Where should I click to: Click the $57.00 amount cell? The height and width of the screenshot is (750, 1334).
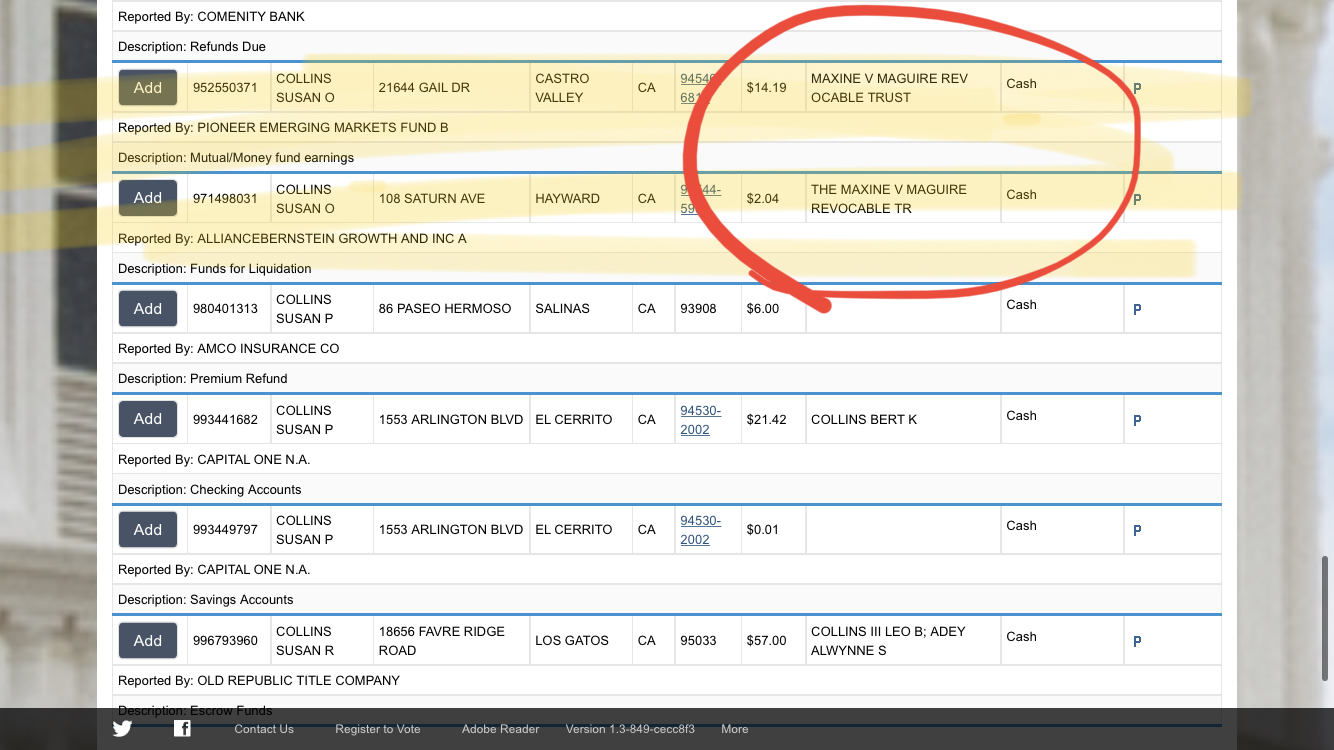click(x=774, y=641)
